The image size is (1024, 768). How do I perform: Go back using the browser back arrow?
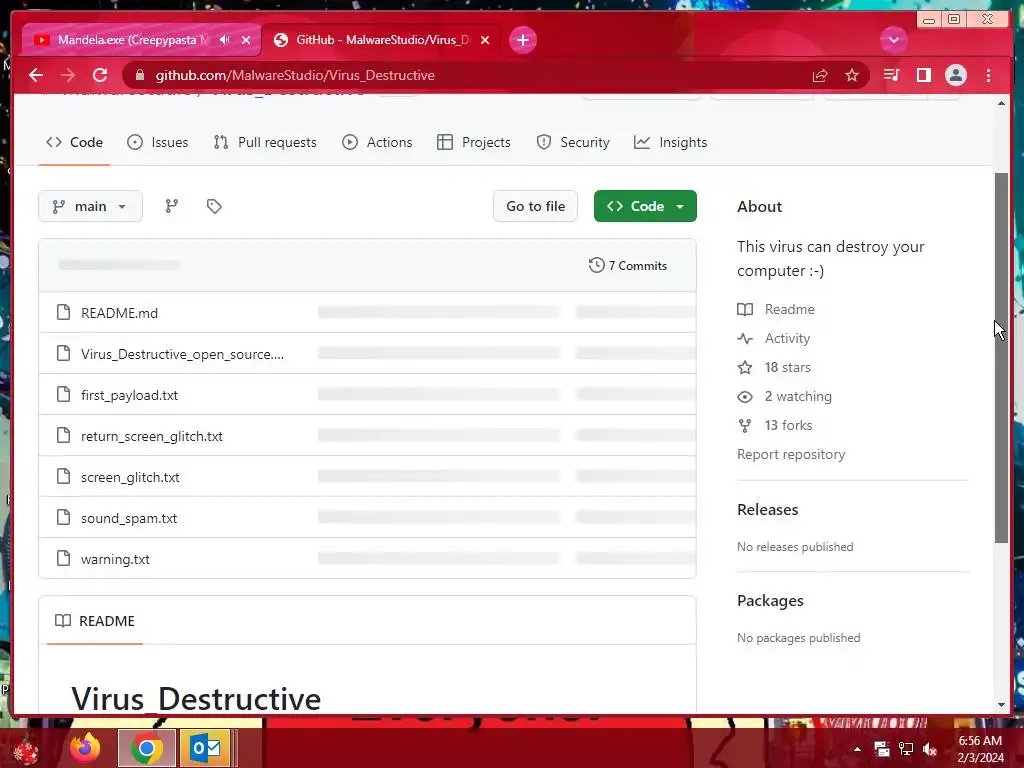coord(36,75)
